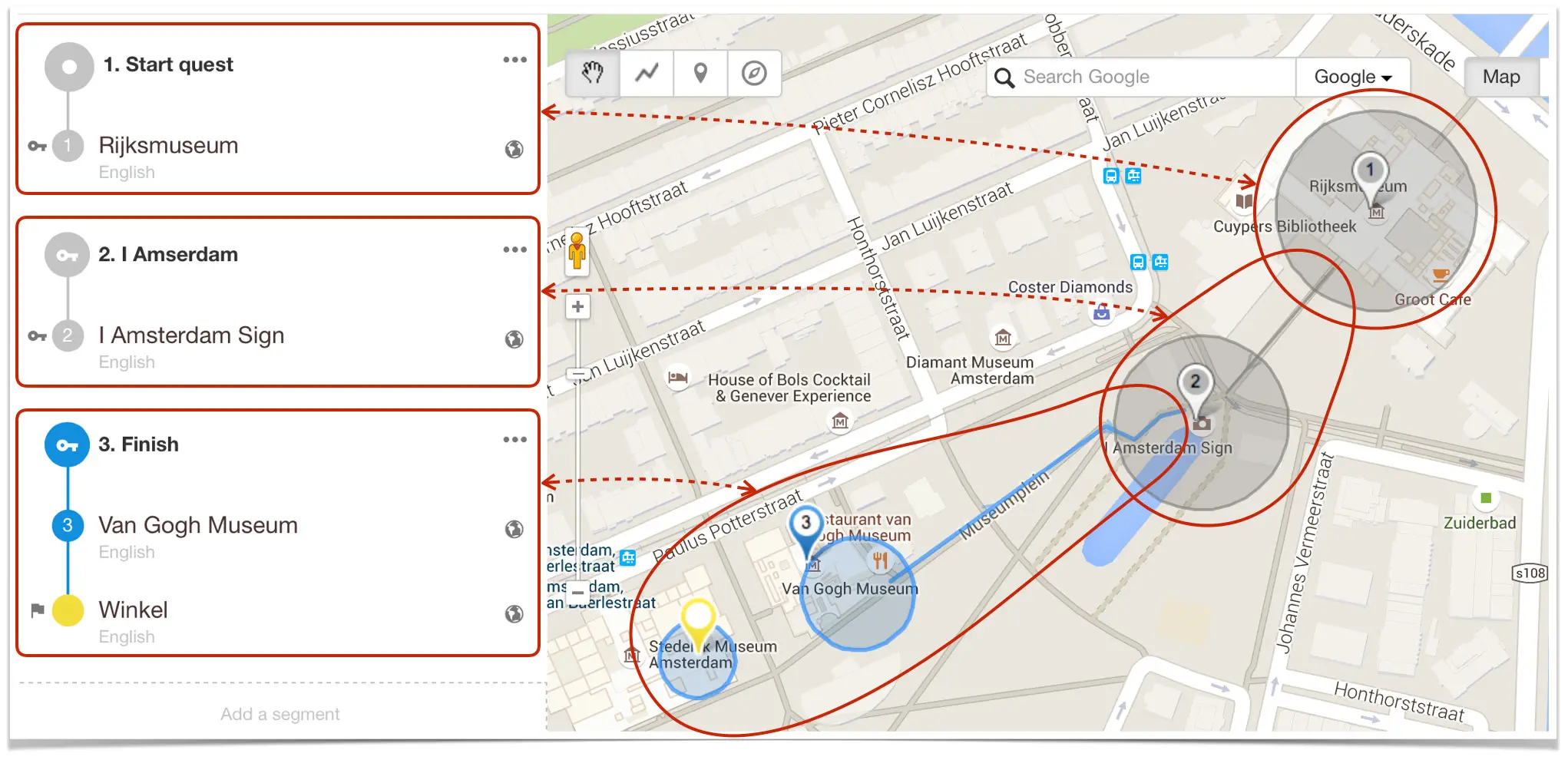Open the Google search provider dropdown
Viewport: 1568px width, 760px height.
(x=1352, y=77)
